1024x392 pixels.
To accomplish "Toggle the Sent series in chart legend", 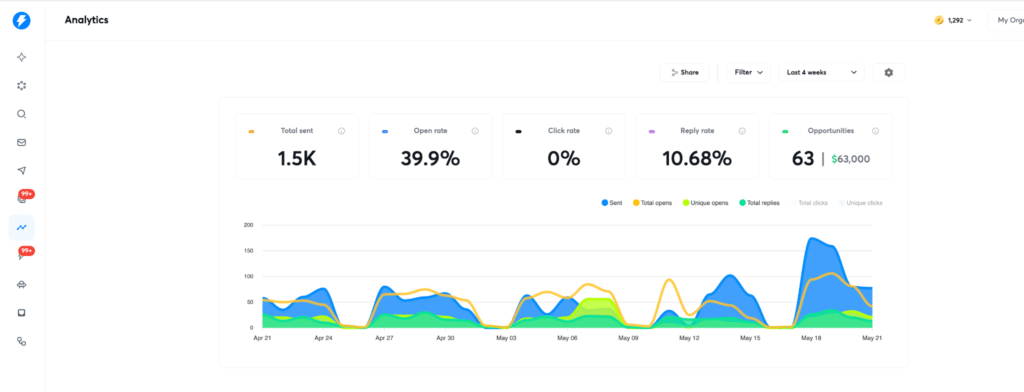I will click(x=611, y=203).
